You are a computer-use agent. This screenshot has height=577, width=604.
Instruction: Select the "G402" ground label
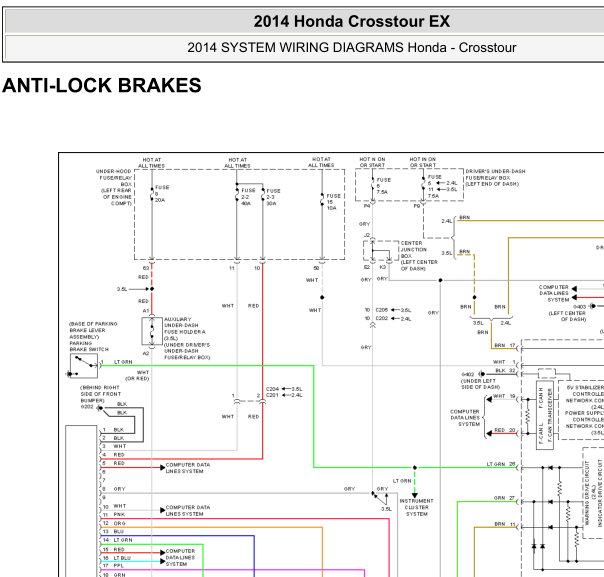[x=468, y=374]
